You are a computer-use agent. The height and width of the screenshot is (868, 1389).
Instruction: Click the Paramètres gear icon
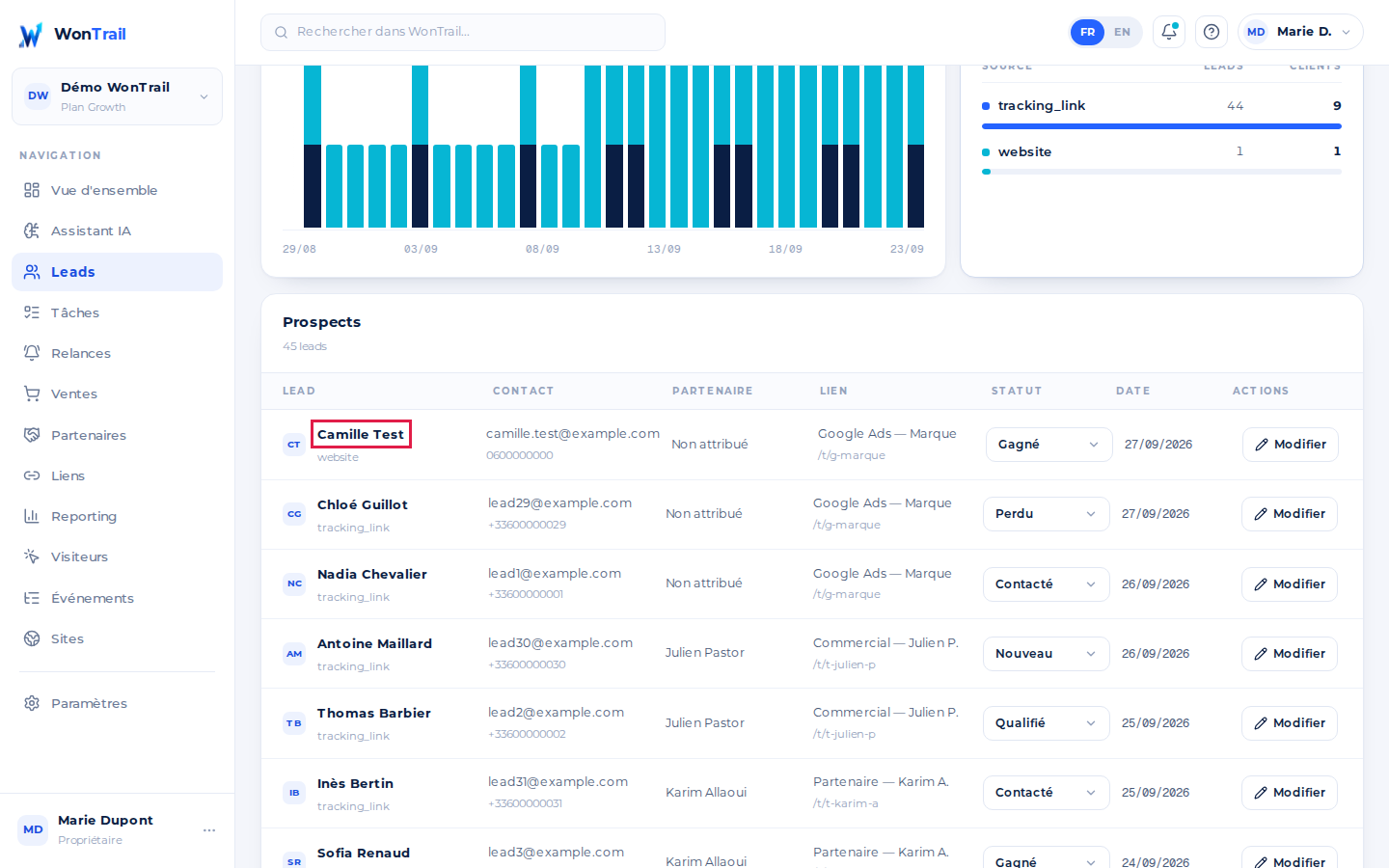32,703
